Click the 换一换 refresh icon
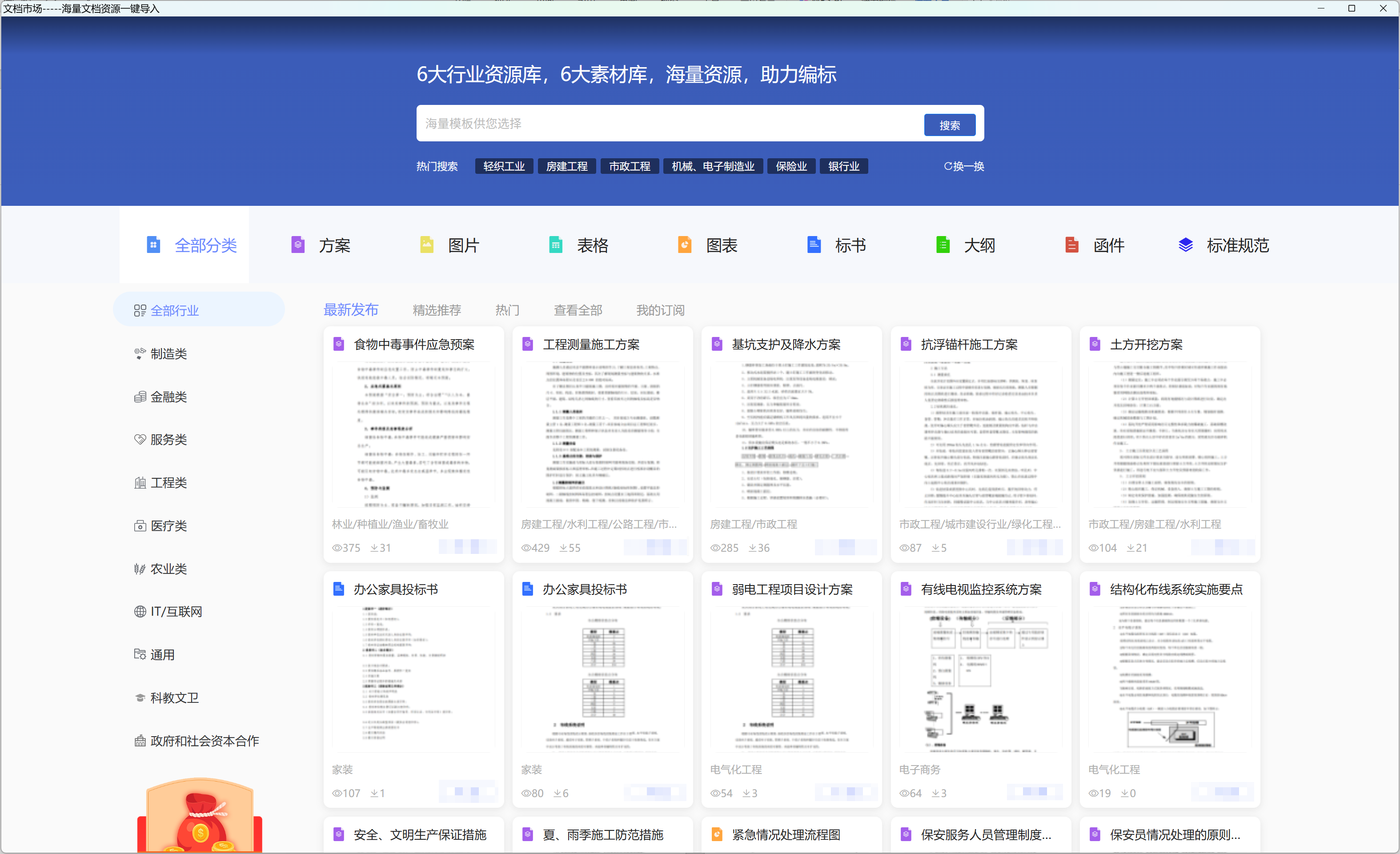1400x854 pixels. [x=948, y=166]
